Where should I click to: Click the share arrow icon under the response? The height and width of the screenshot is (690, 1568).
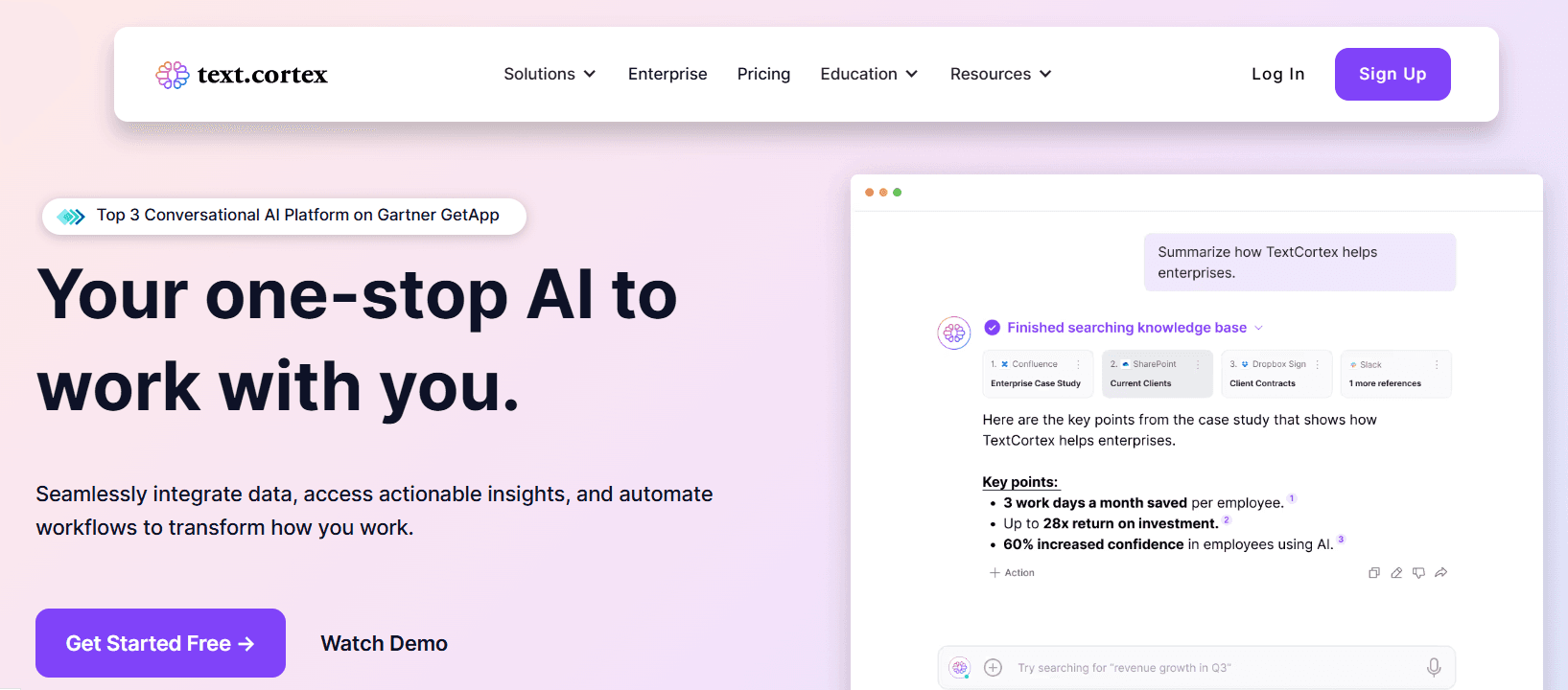click(x=1440, y=573)
